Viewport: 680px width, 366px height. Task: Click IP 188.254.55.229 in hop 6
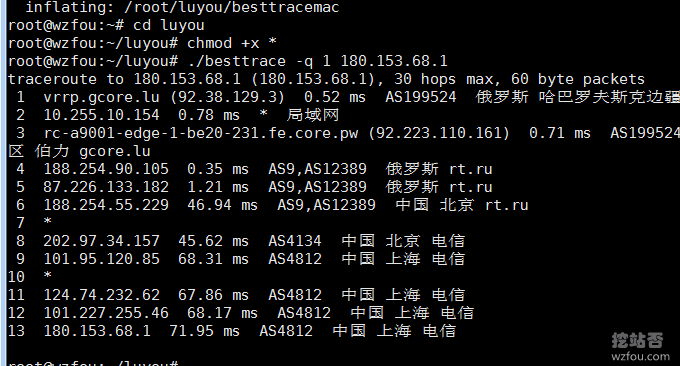click(x=106, y=205)
